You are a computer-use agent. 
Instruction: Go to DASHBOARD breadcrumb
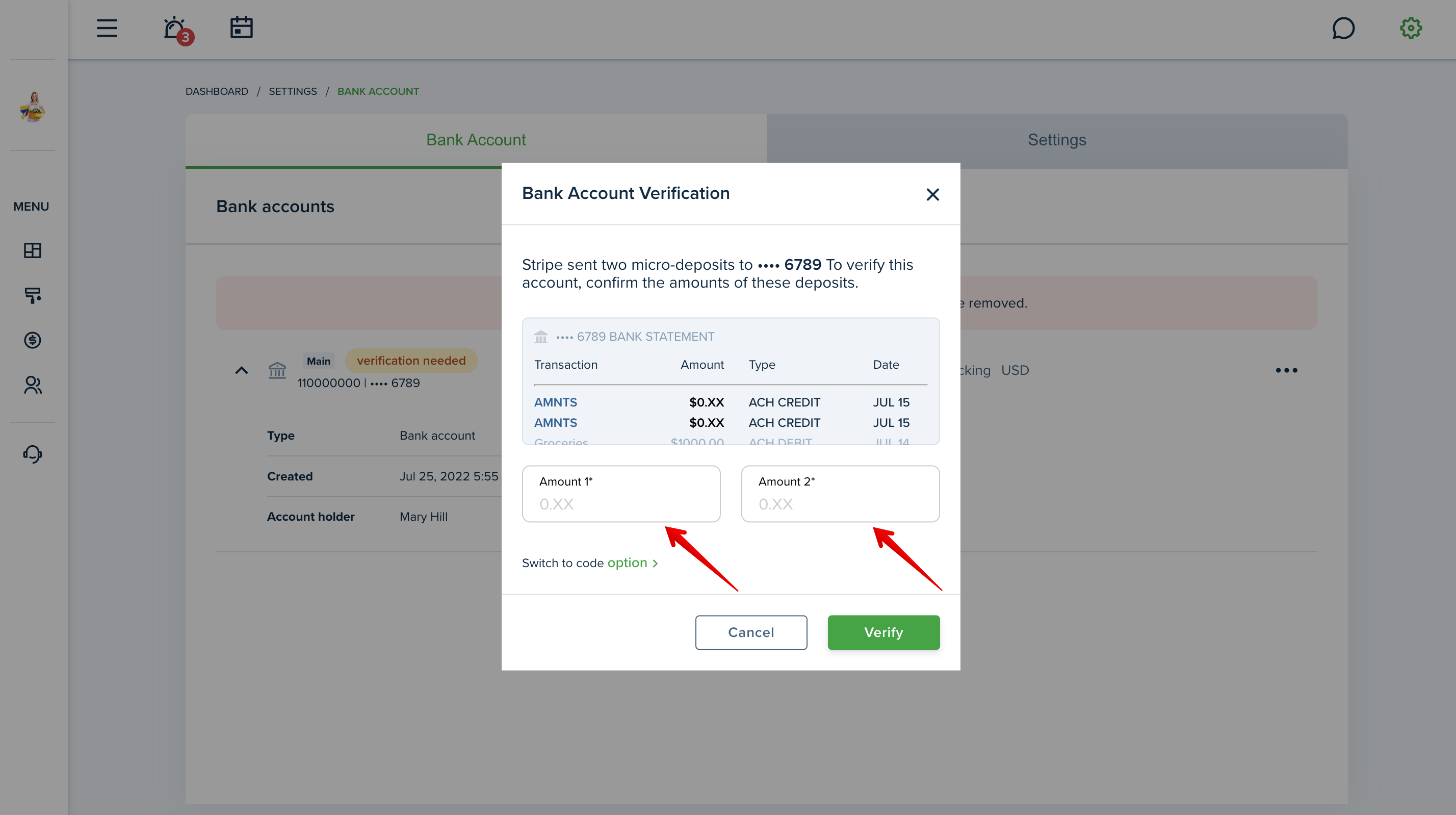217,91
